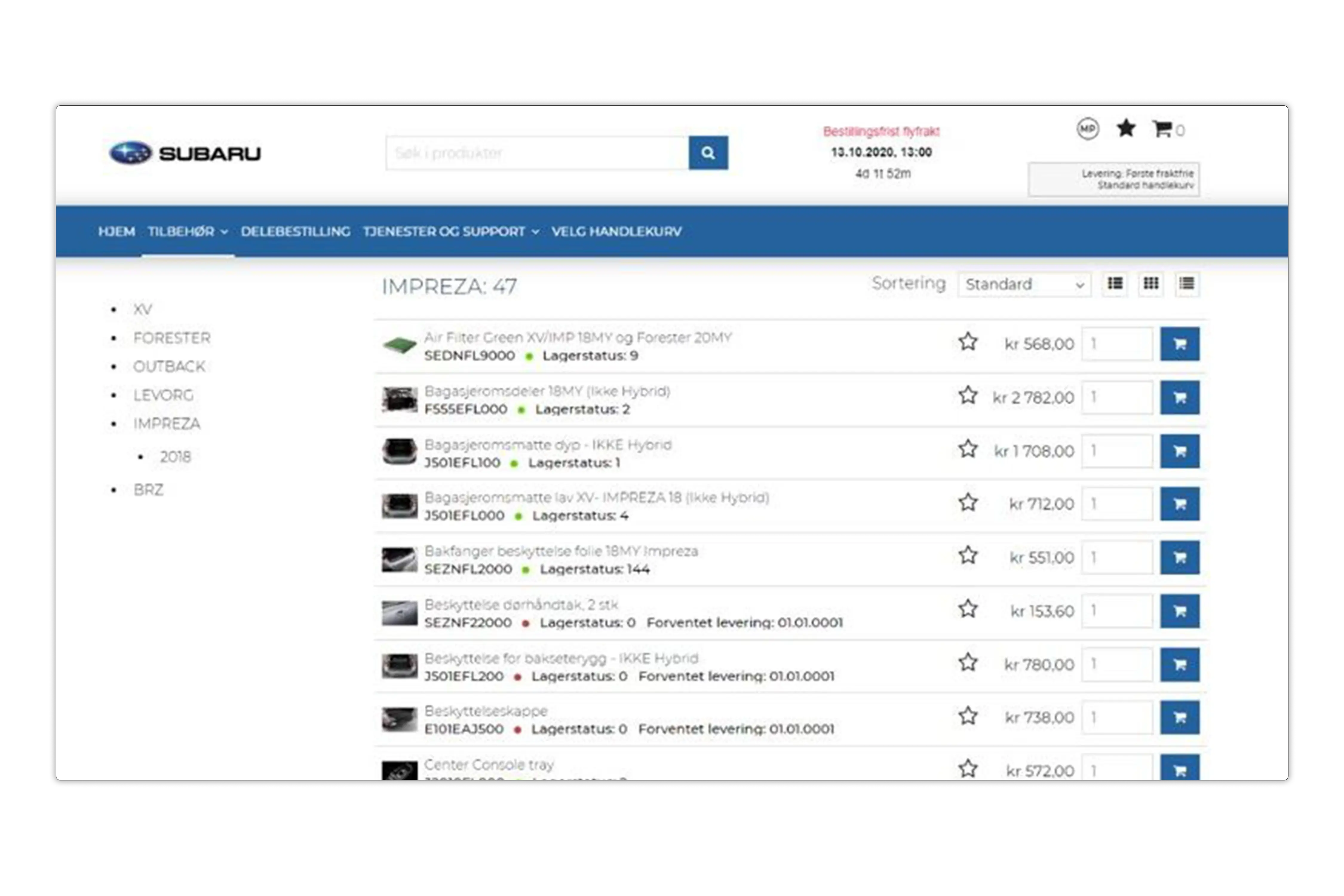Select BRZ in model list
This screenshot has width=1344, height=896.
[148, 490]
